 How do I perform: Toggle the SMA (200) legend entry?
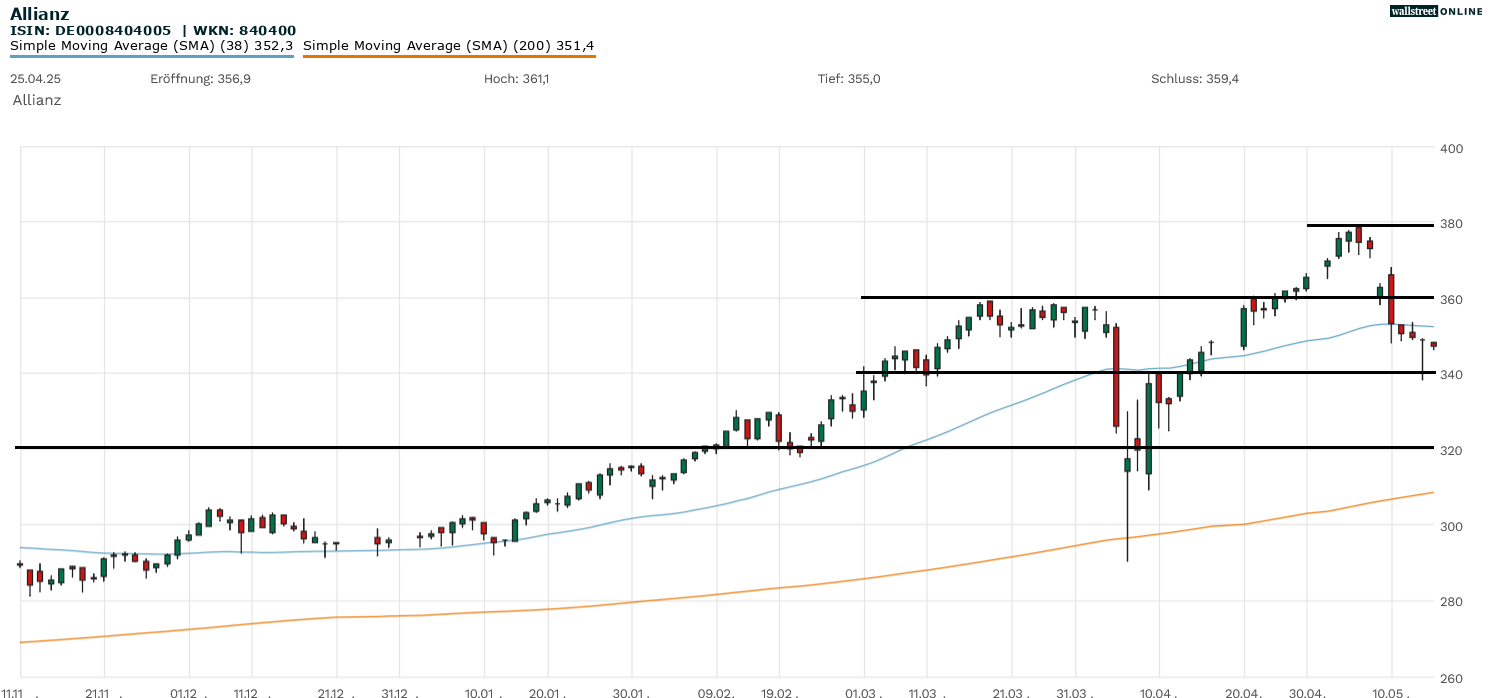(x=448, y=45)
